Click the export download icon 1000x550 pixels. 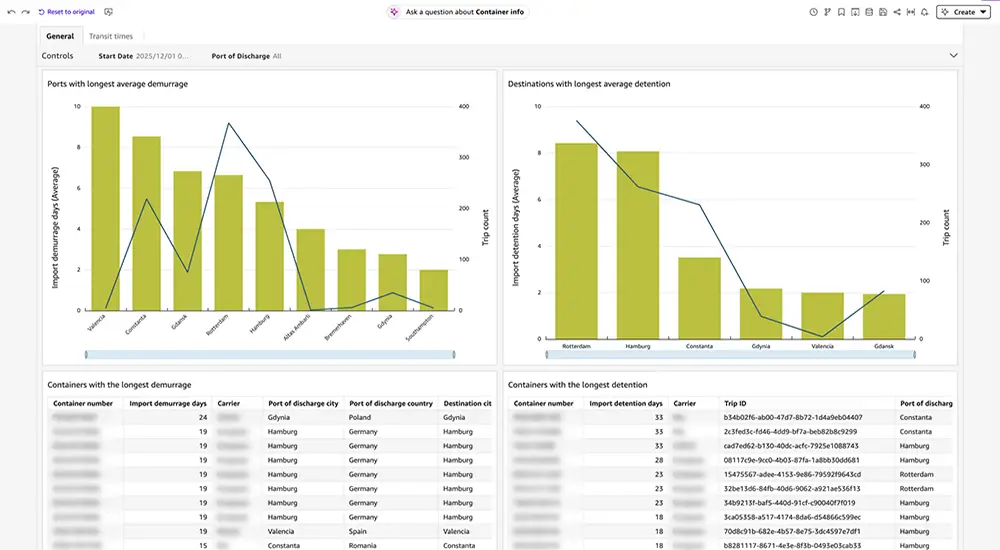pyautogui.click(x=855, y=12)
